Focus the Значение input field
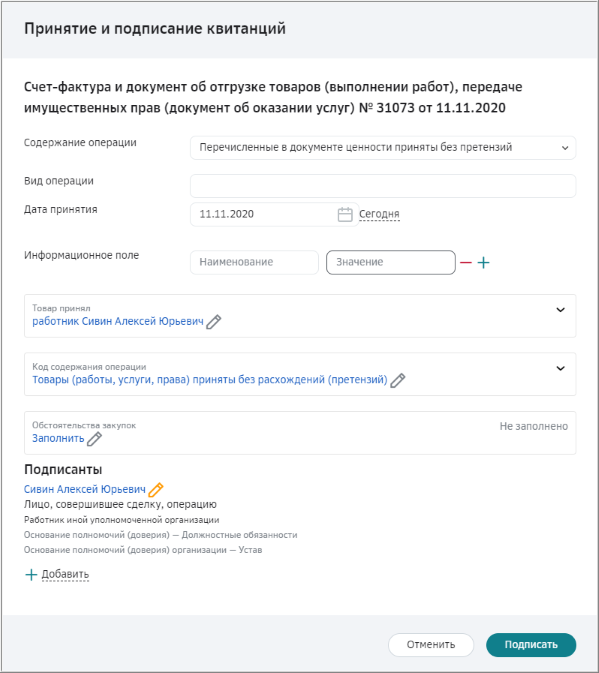599x673 pixels. (391, 262)
